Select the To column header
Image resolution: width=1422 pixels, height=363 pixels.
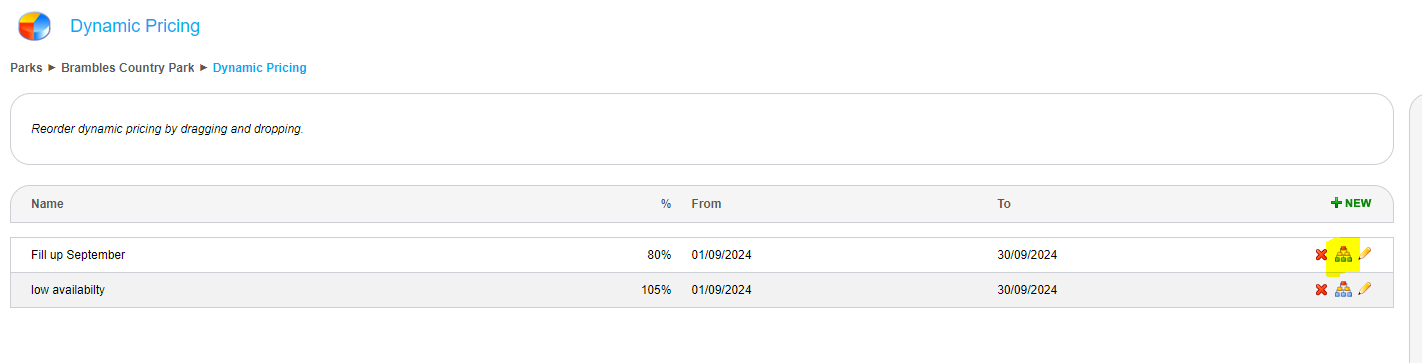click(1004, 204)
